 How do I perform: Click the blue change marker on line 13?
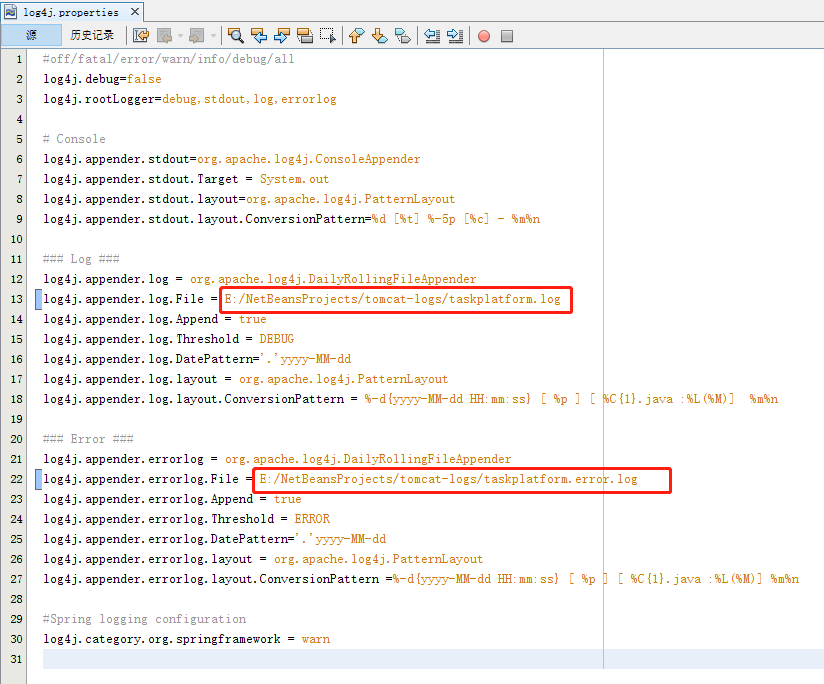pos(38,299)
